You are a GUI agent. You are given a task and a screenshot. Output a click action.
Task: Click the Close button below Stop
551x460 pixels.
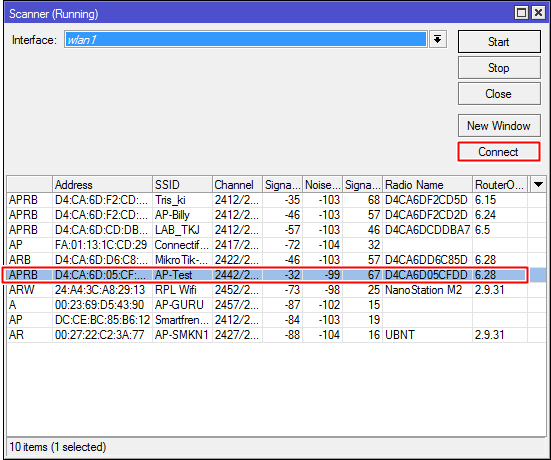pos(499,94)
